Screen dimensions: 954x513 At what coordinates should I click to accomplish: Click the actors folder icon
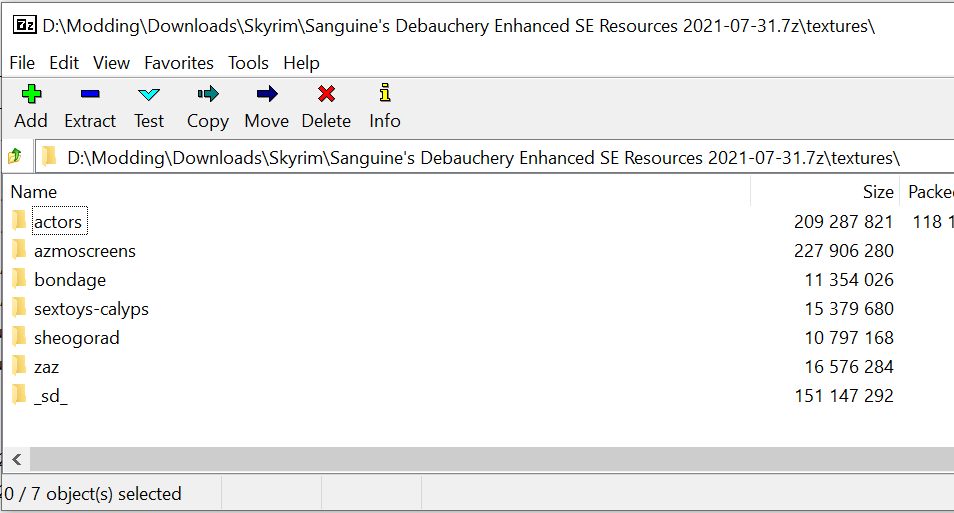19,220
